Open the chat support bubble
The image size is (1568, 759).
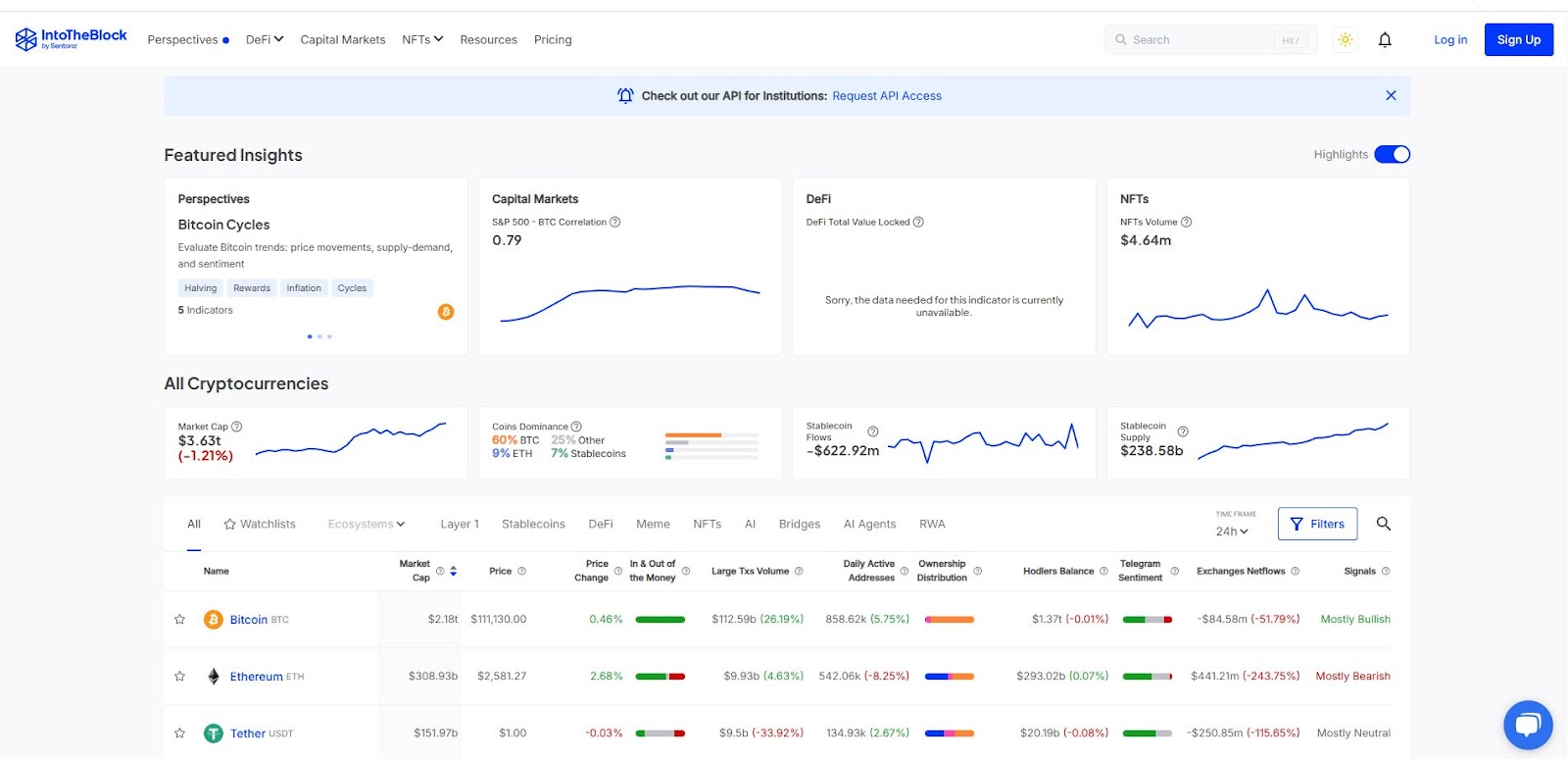coord(1528,725)
